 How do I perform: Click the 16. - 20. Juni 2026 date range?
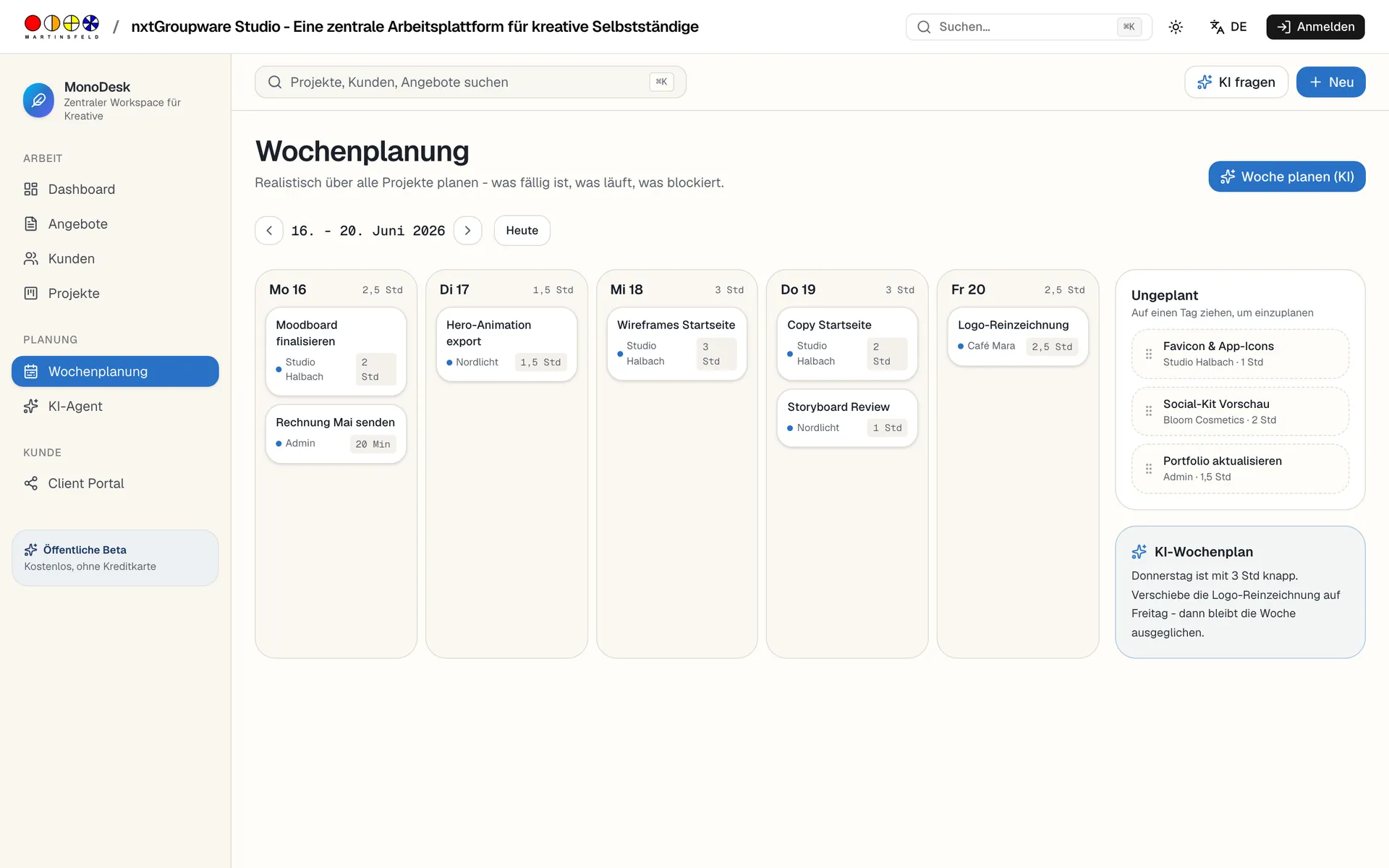(x=368, y=231)
